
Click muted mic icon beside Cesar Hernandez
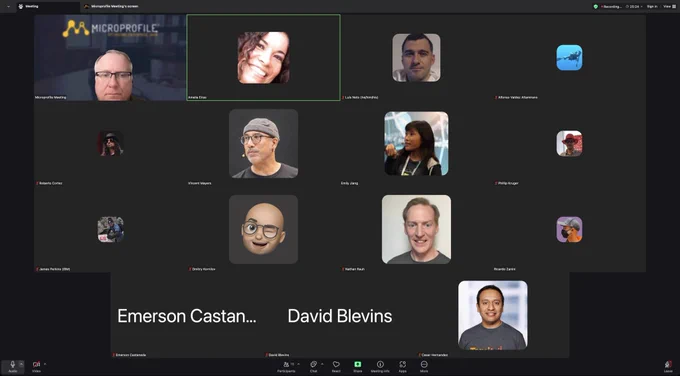(420, 355)
